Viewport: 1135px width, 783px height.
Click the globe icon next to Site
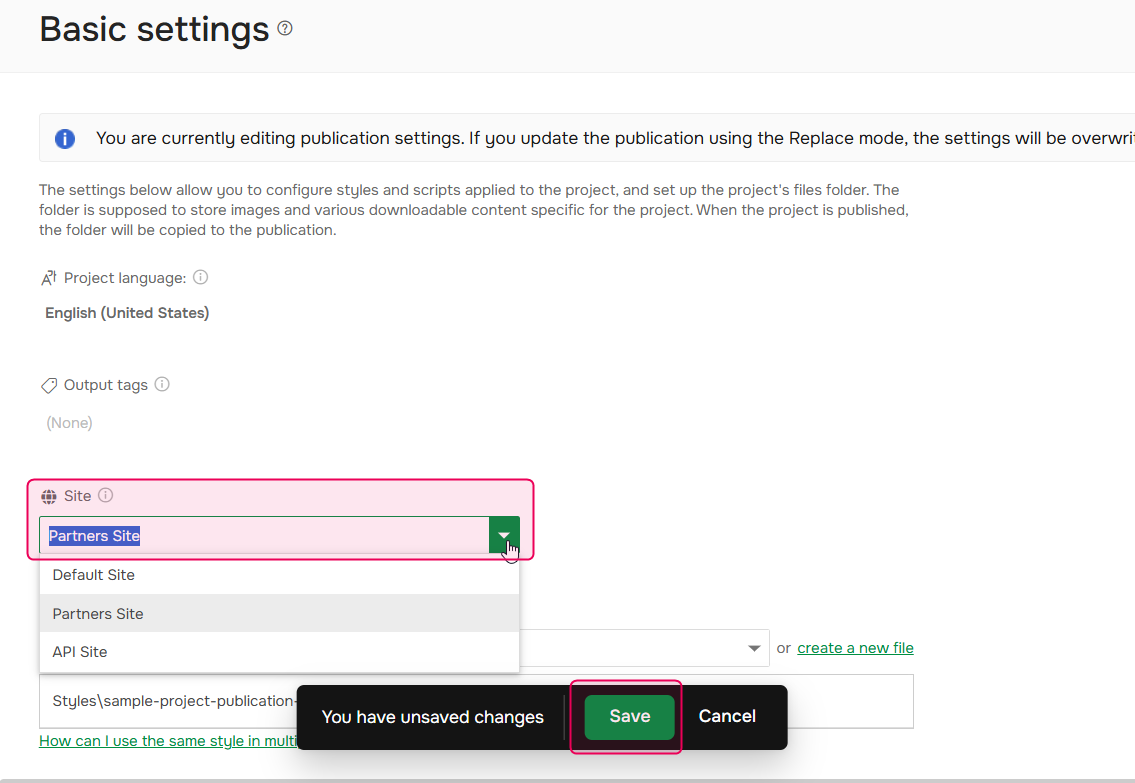[x=48, y=496]
